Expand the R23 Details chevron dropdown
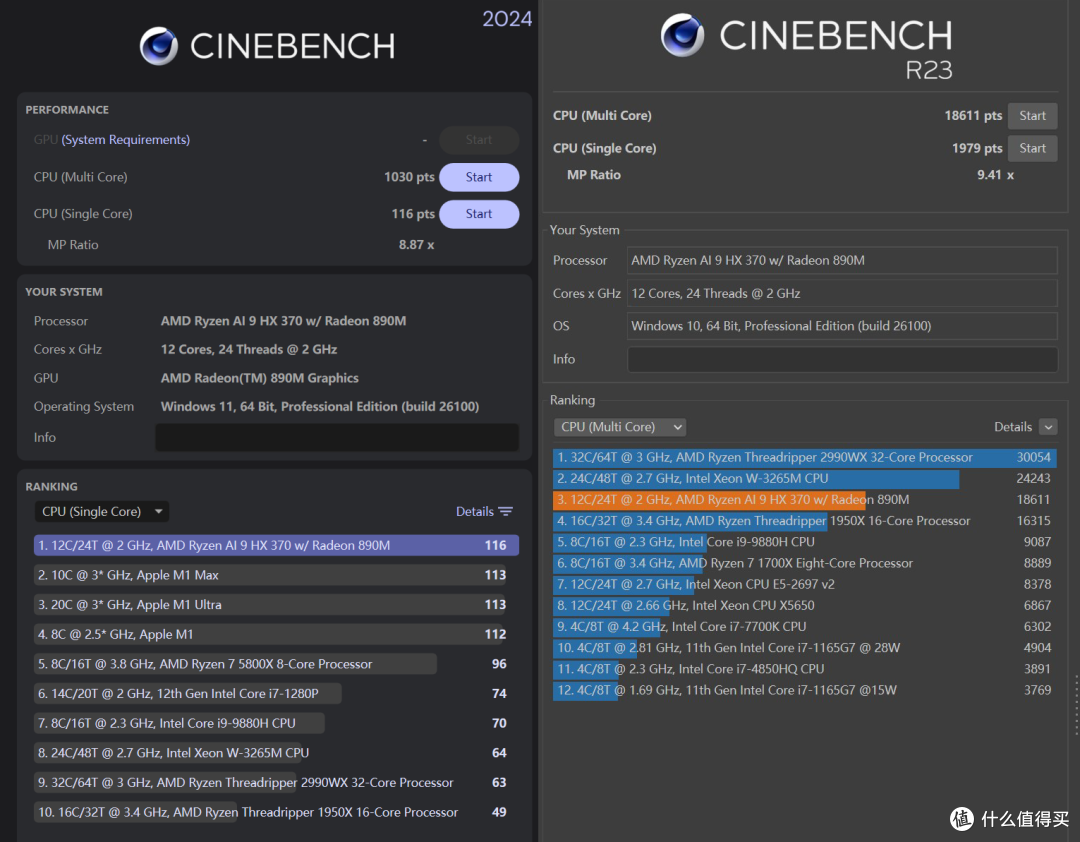This screenshot has height=842, width=1080. pyautogui.click(x=1048, y=427)
